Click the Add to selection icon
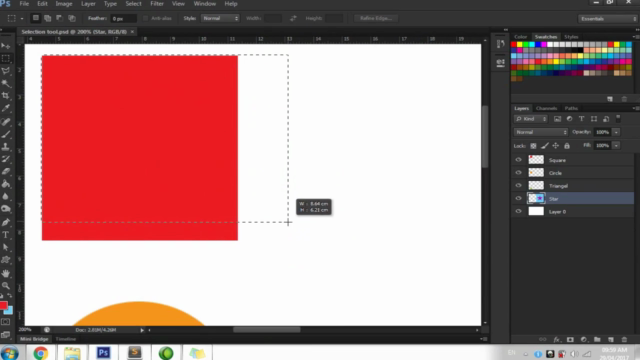The height and width of the screenshot is (360, 640). pos(48,18)
